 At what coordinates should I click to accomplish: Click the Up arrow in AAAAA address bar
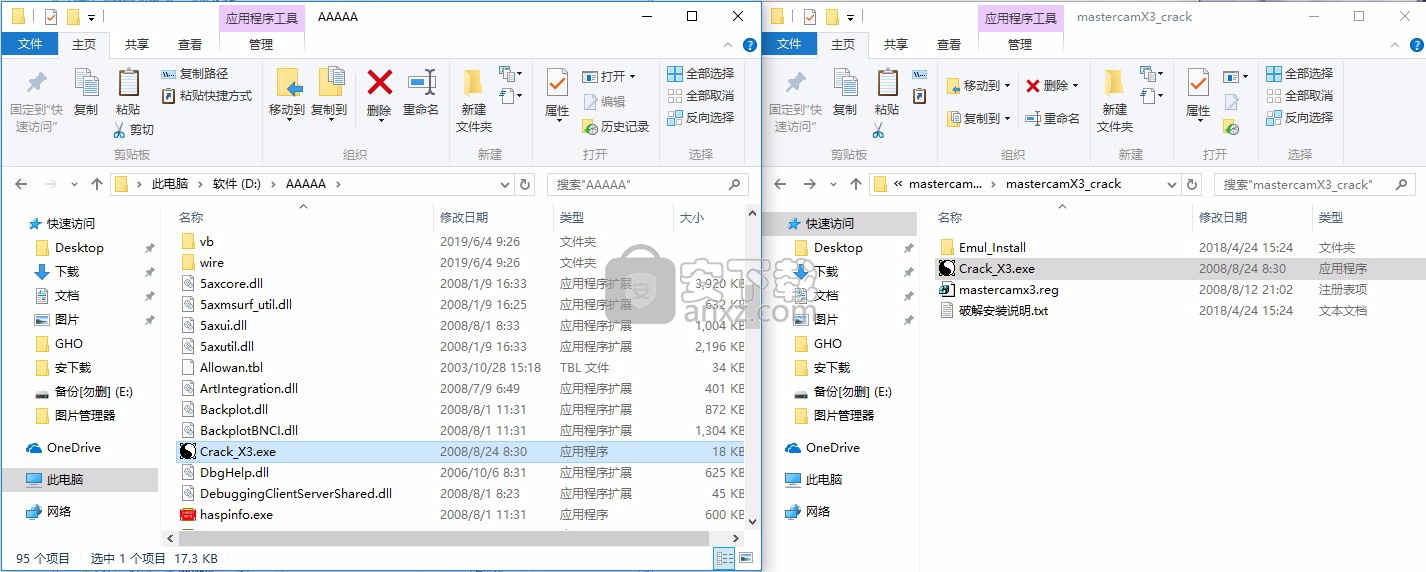[x=97, y=184]
